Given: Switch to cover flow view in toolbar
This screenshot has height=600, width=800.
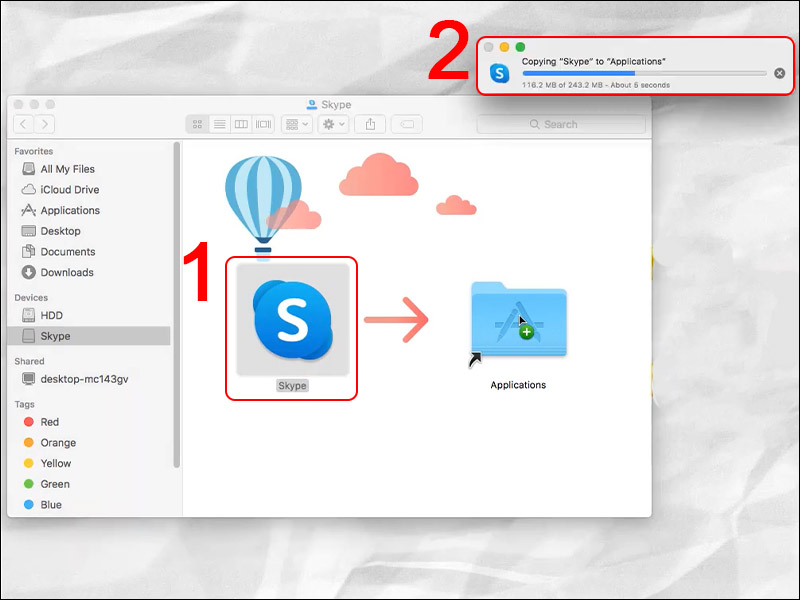Looking at the screenshot, I should (x=263, y=124).
